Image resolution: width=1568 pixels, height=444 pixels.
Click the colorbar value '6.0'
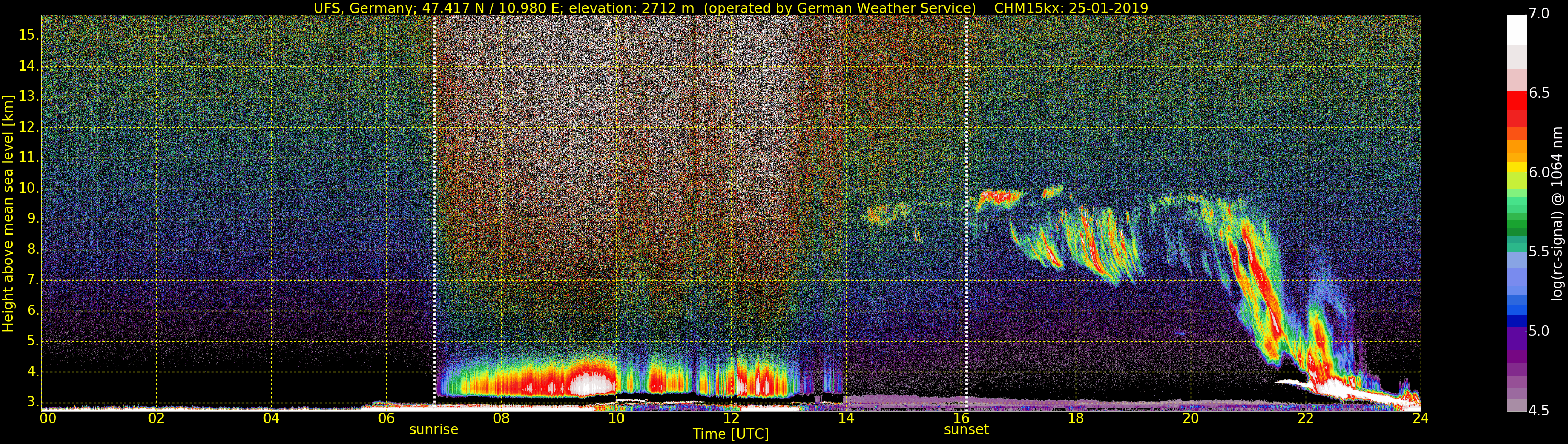point(1539,173)
